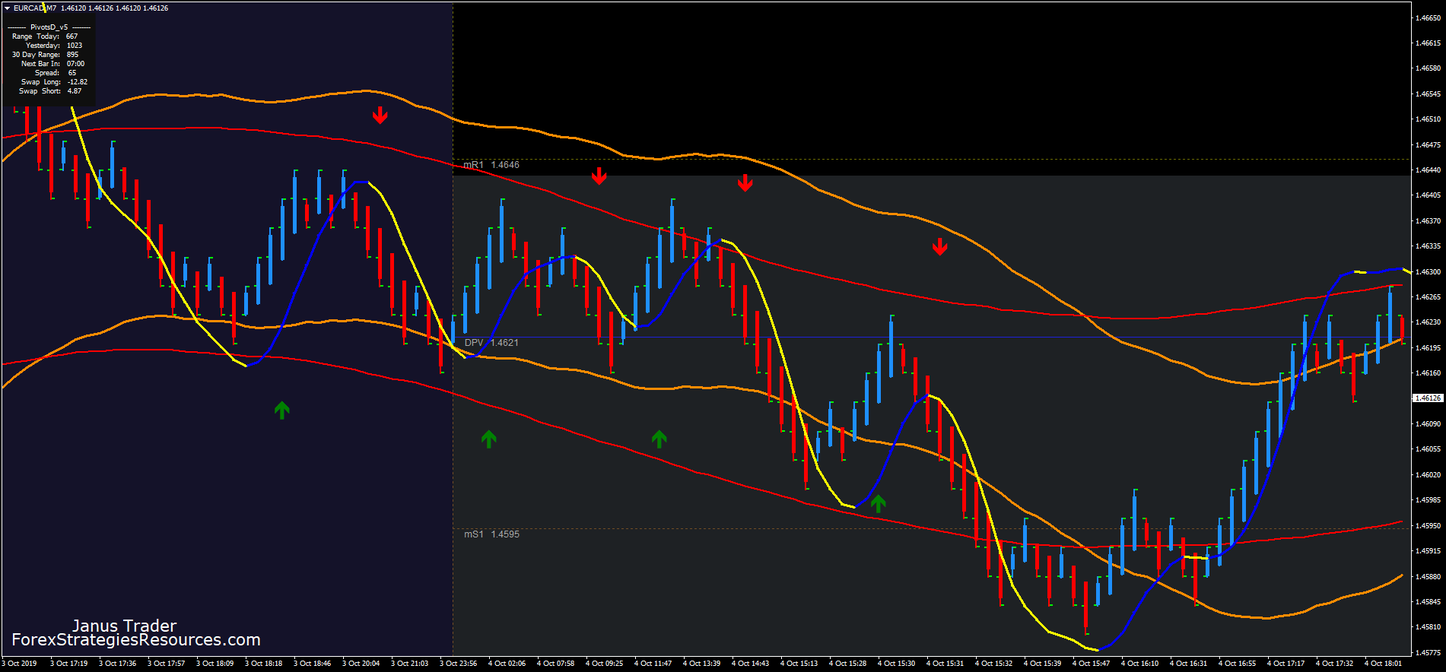Viewport: 1446px width, 672px height.
Task: Click the rightmost red down arrow near 4 Oct 15:31
Action: pos(938,247)
